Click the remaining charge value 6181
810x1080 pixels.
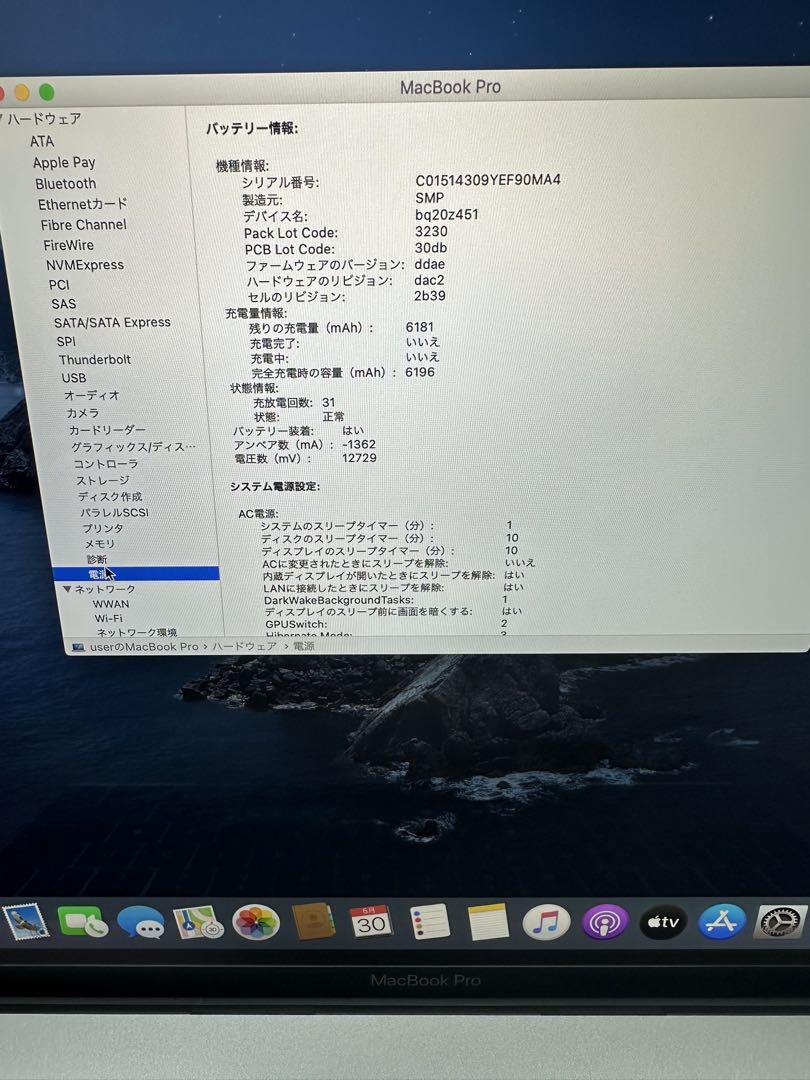(419, 327)
